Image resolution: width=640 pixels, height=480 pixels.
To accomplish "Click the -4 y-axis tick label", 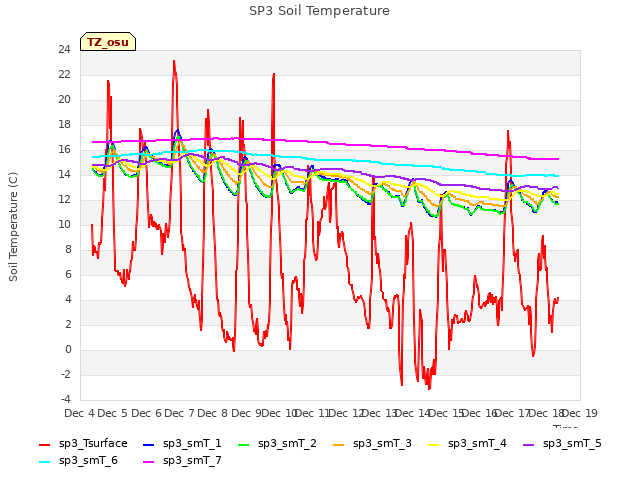I will pyautogui.click(x=65, y=399).
